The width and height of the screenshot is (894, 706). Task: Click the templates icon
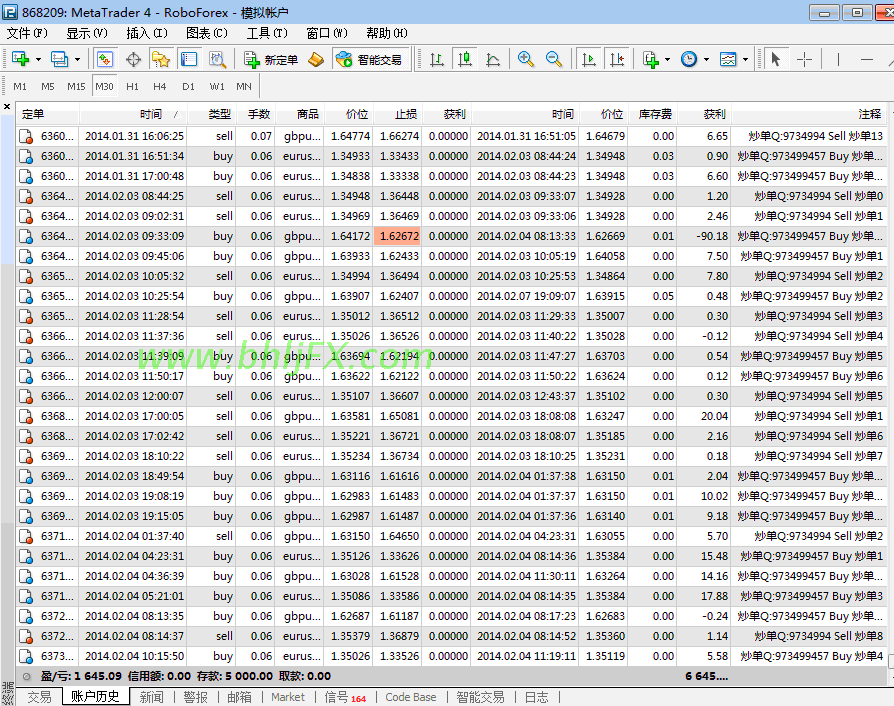tap(728, 59)
